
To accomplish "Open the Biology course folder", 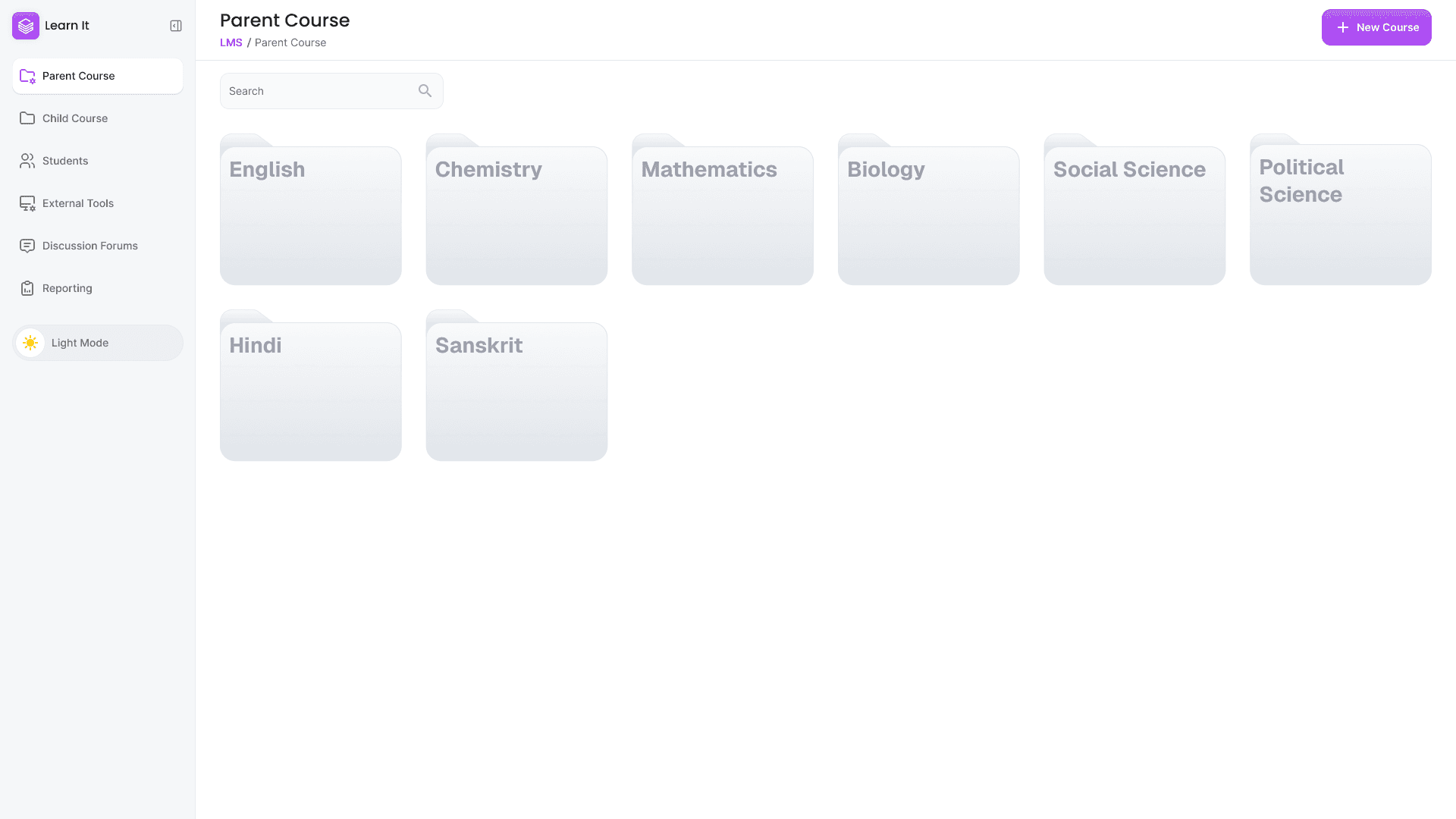I will pyautogui.click(x=928, y=216).
